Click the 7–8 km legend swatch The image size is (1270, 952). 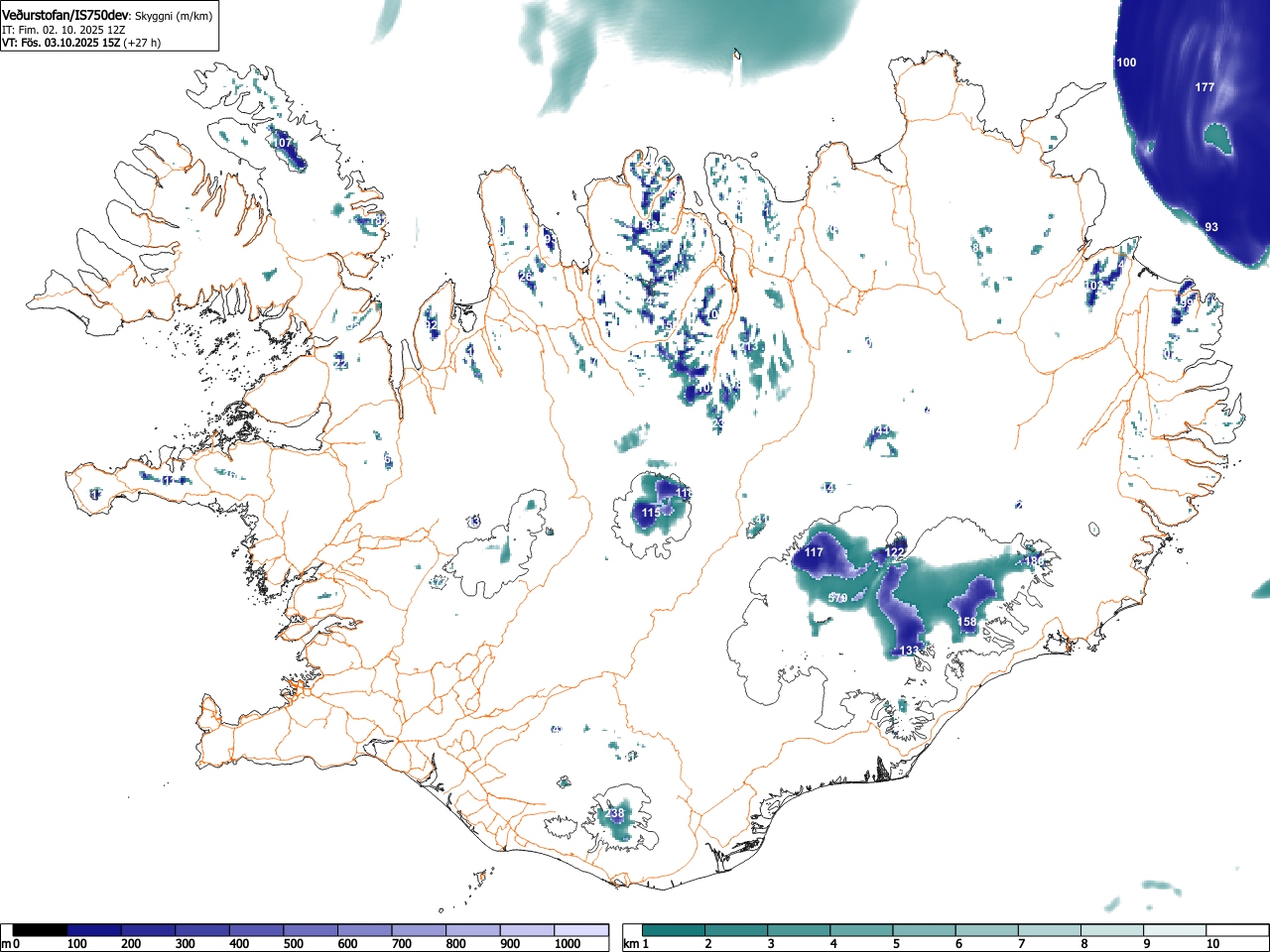[x=1051, y=930]
